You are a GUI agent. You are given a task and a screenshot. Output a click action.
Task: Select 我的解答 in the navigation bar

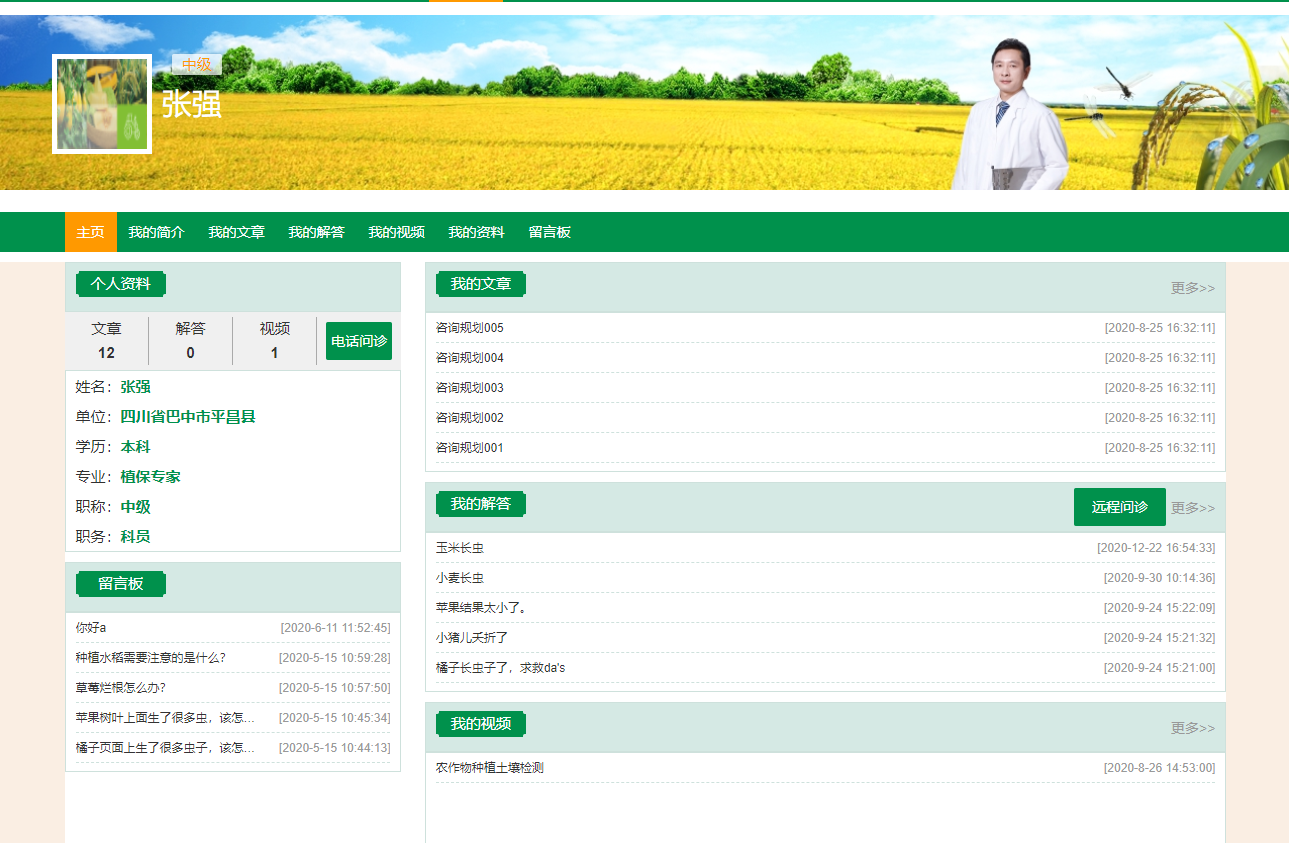click(316, 232)
